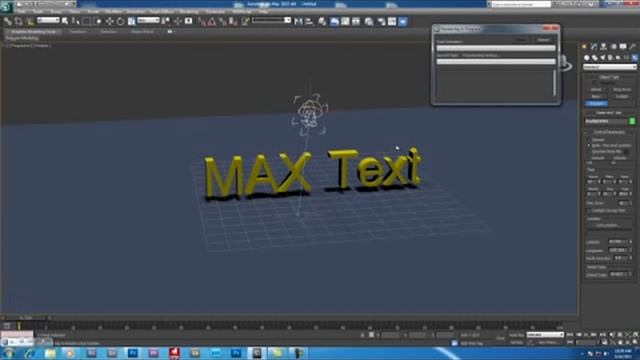Click the Align tool in main toolbar

click(x=309, y=21)
